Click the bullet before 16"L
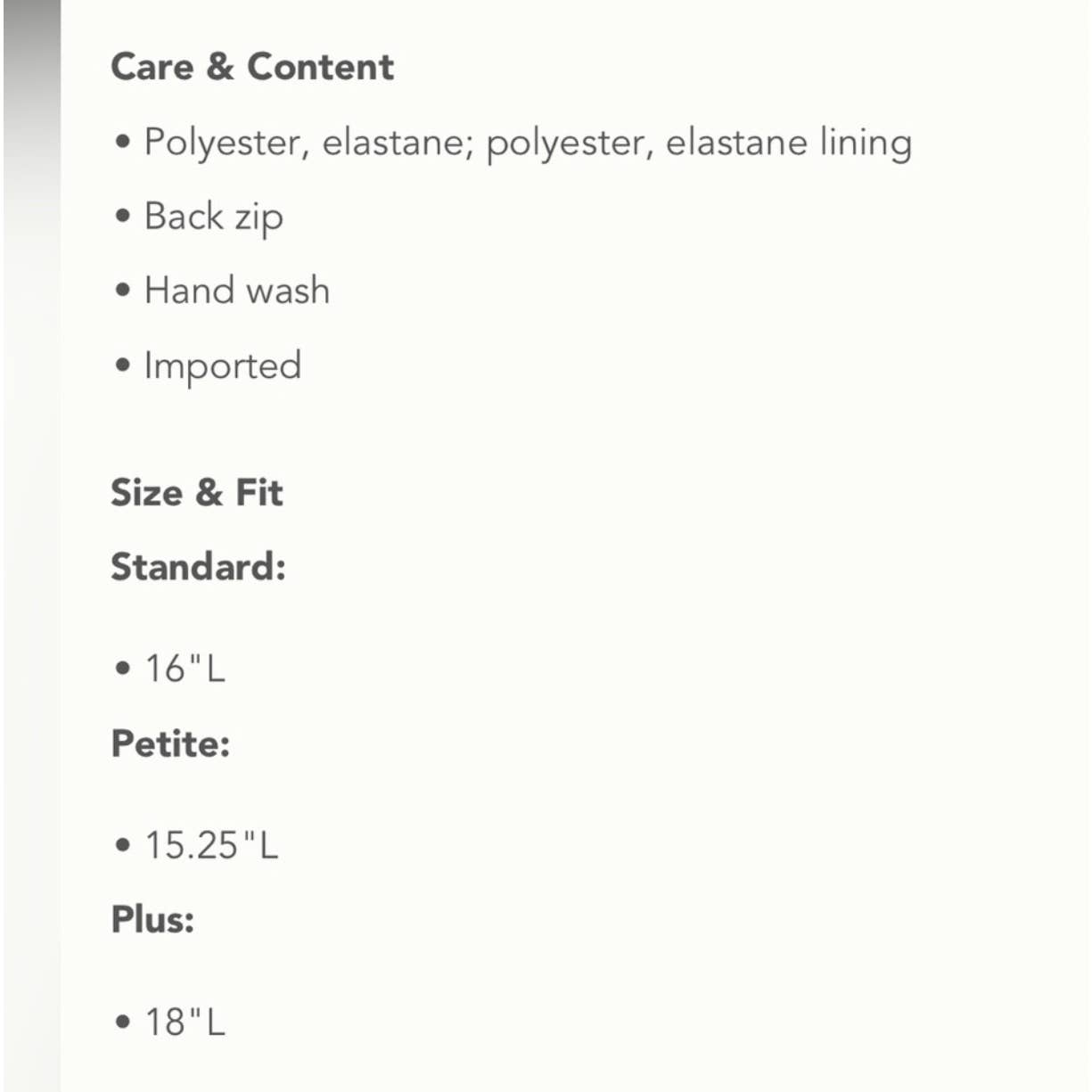Viewport: 1092px width, 1092px height. [123, 669]
